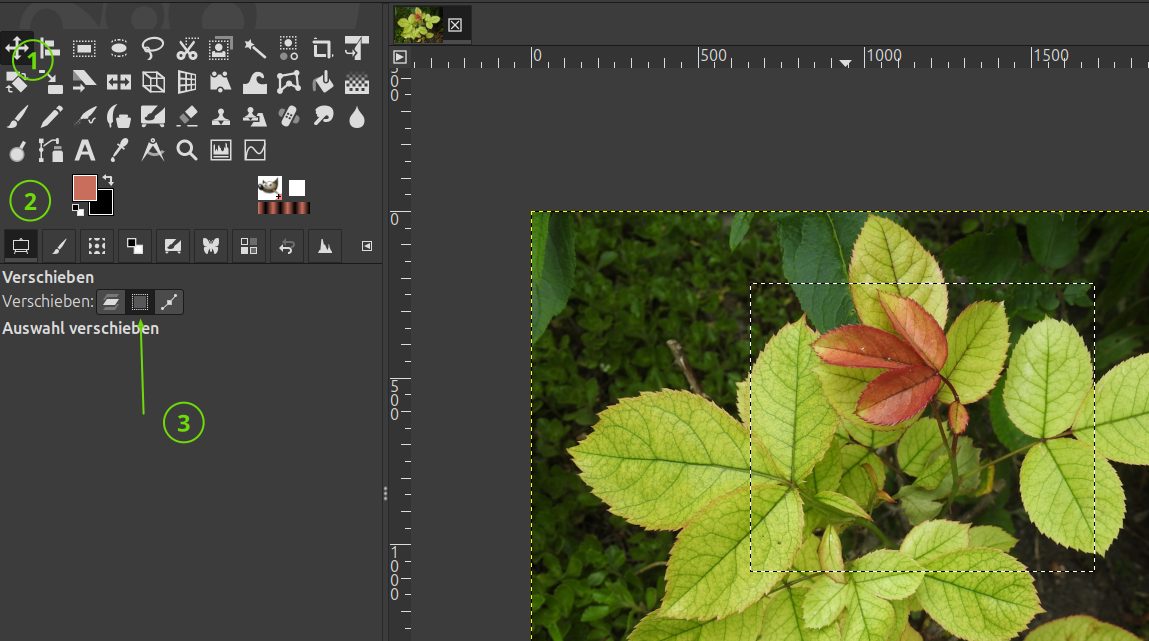Select the Flip tool
Image resolution: width=1149 pixels, height=641 pixels.
tap(119, 83)
